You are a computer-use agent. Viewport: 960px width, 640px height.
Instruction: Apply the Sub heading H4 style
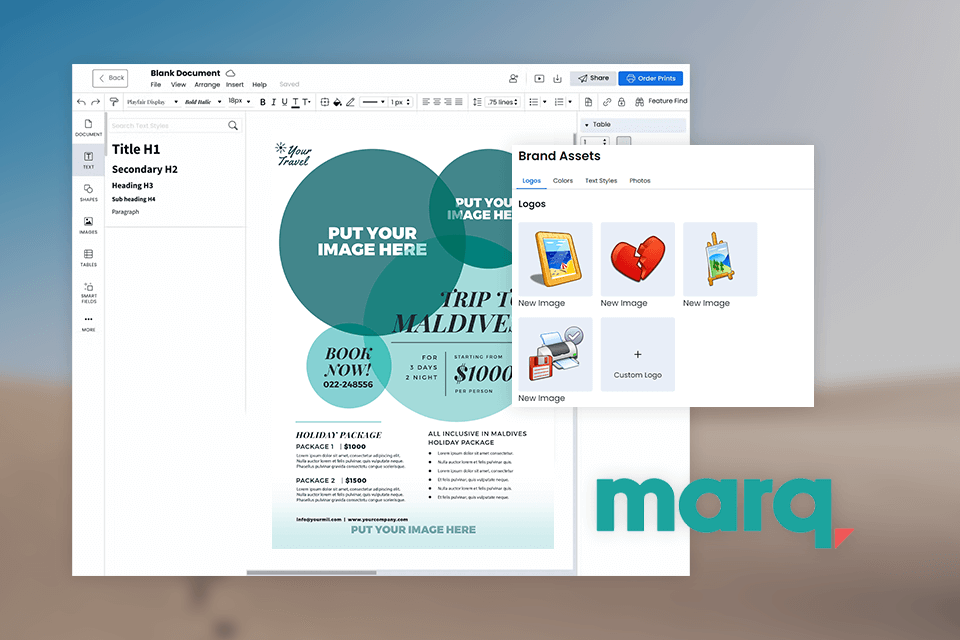133,199
